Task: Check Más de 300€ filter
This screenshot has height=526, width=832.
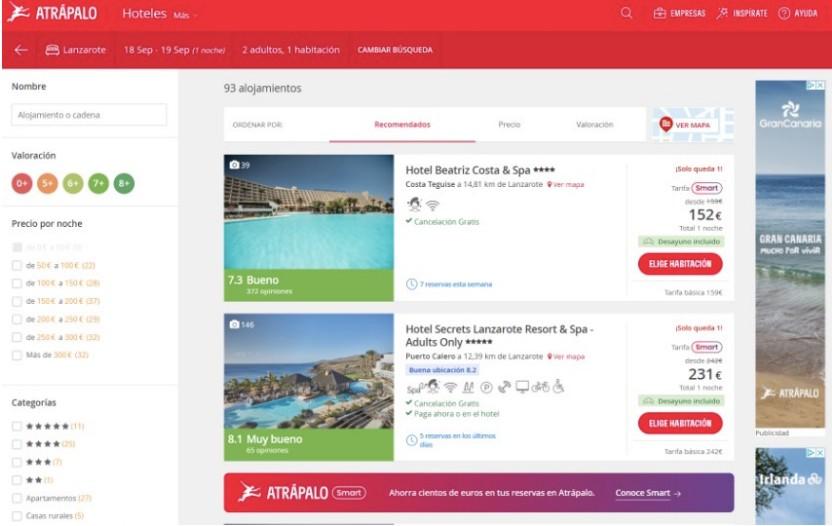Action: (x=17, y=355)
